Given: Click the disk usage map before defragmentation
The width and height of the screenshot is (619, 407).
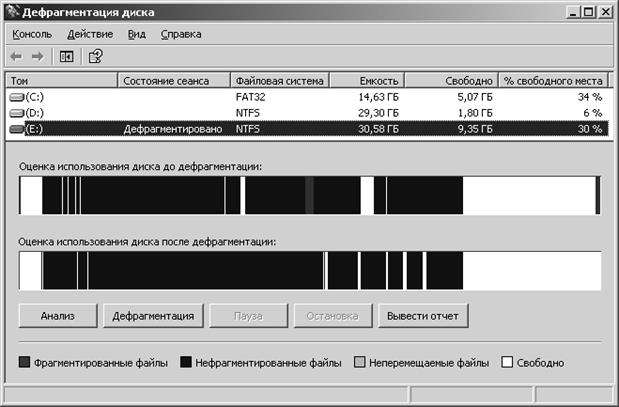Looking at the screenshot, I should (x=310, y=195).
